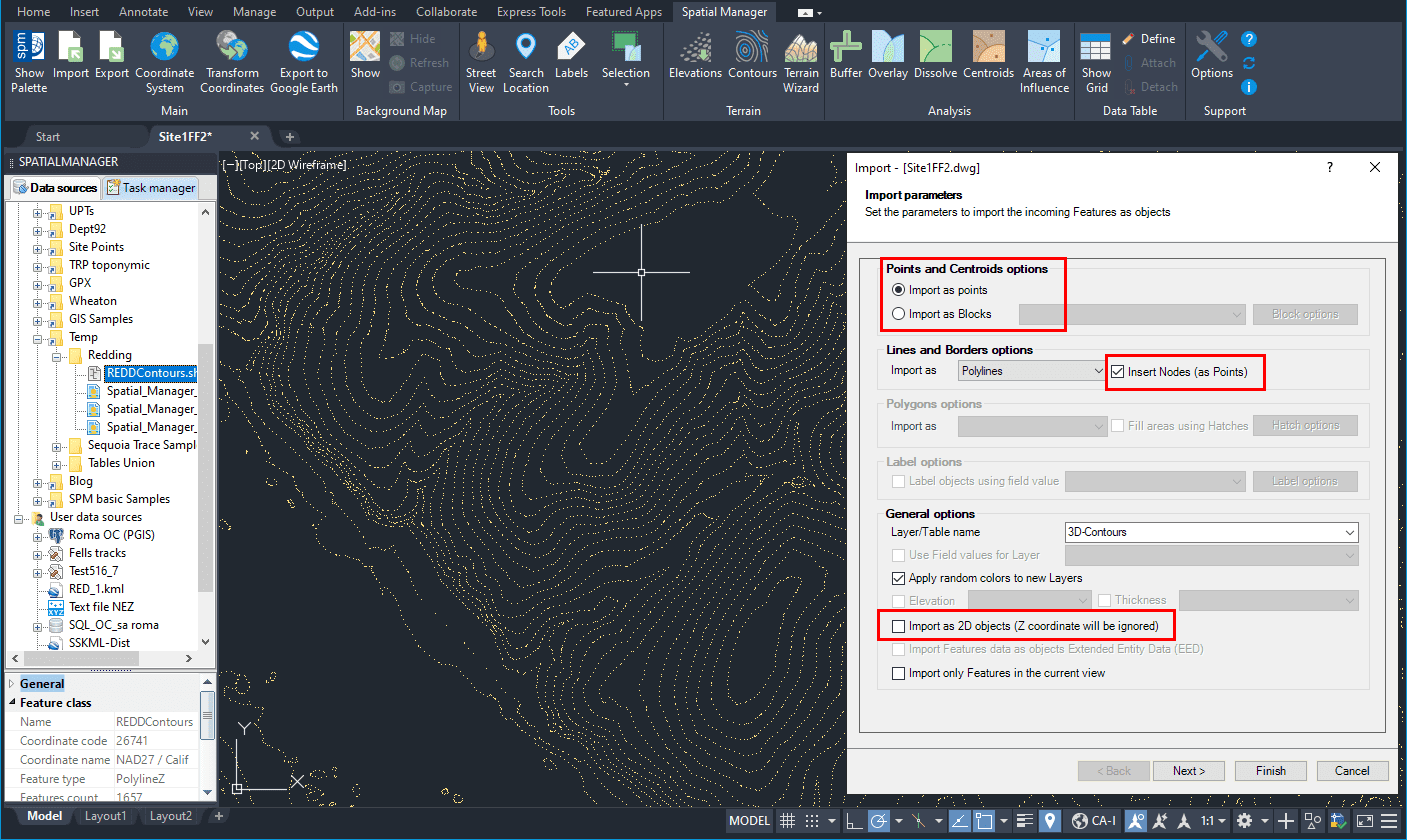Screen dimensions: 1407x840
Task: Click the Dissolve analysis tool
Action: [x=935, y=55]
